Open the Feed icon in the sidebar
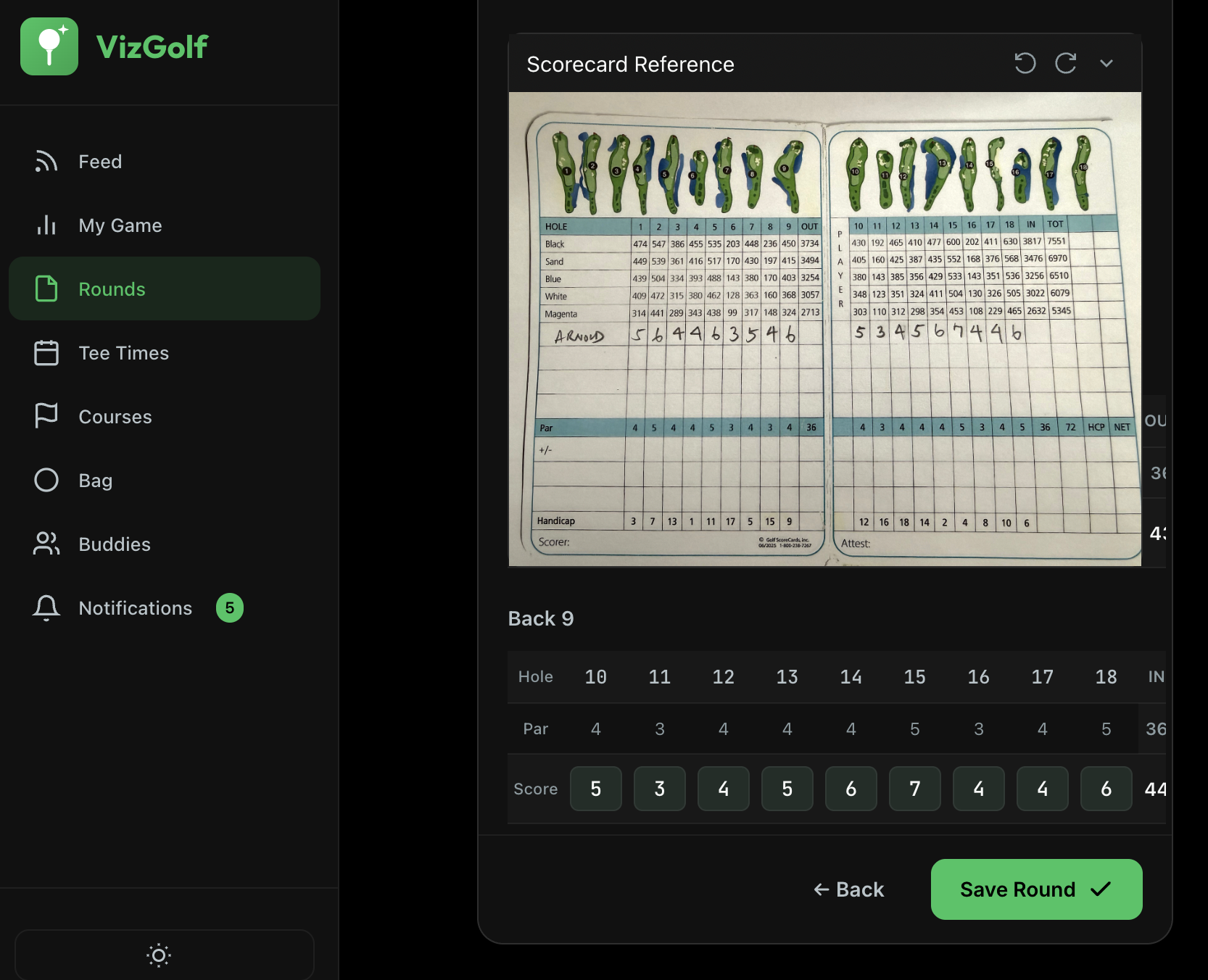 (46, 161)
